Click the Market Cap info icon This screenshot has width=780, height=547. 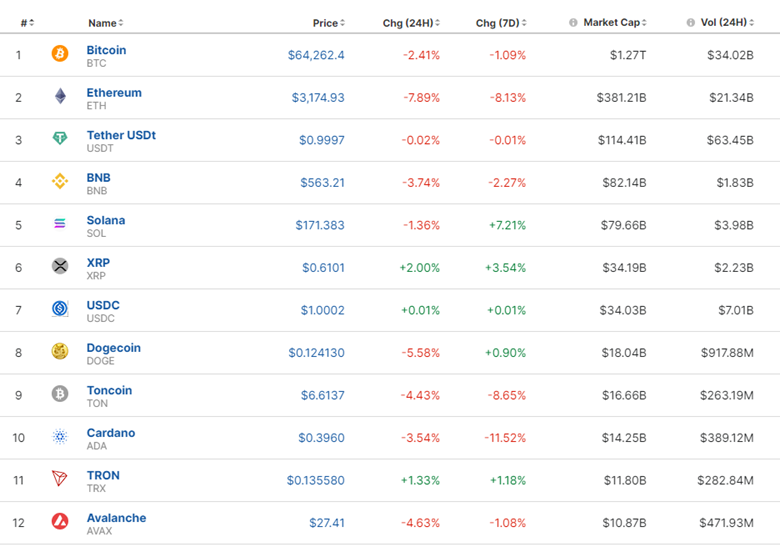tap(573, 22)
